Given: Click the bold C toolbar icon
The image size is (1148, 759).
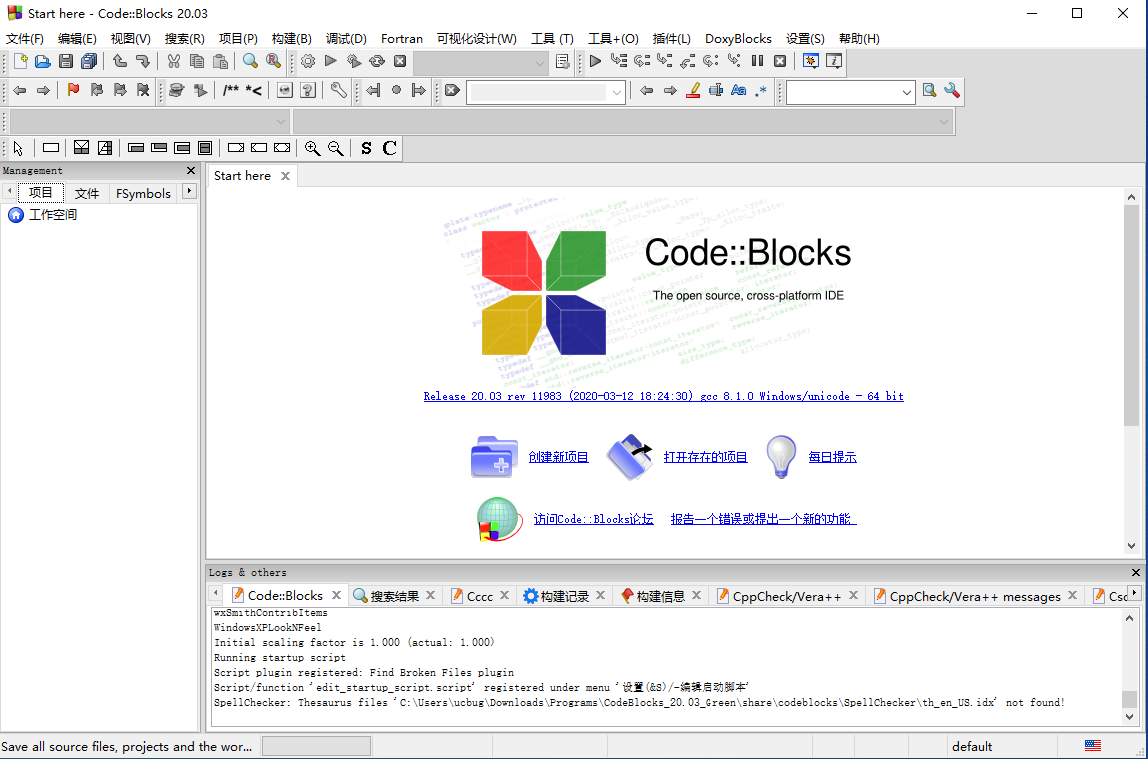Looking at the screenshot, I should (x=390, y=148).
